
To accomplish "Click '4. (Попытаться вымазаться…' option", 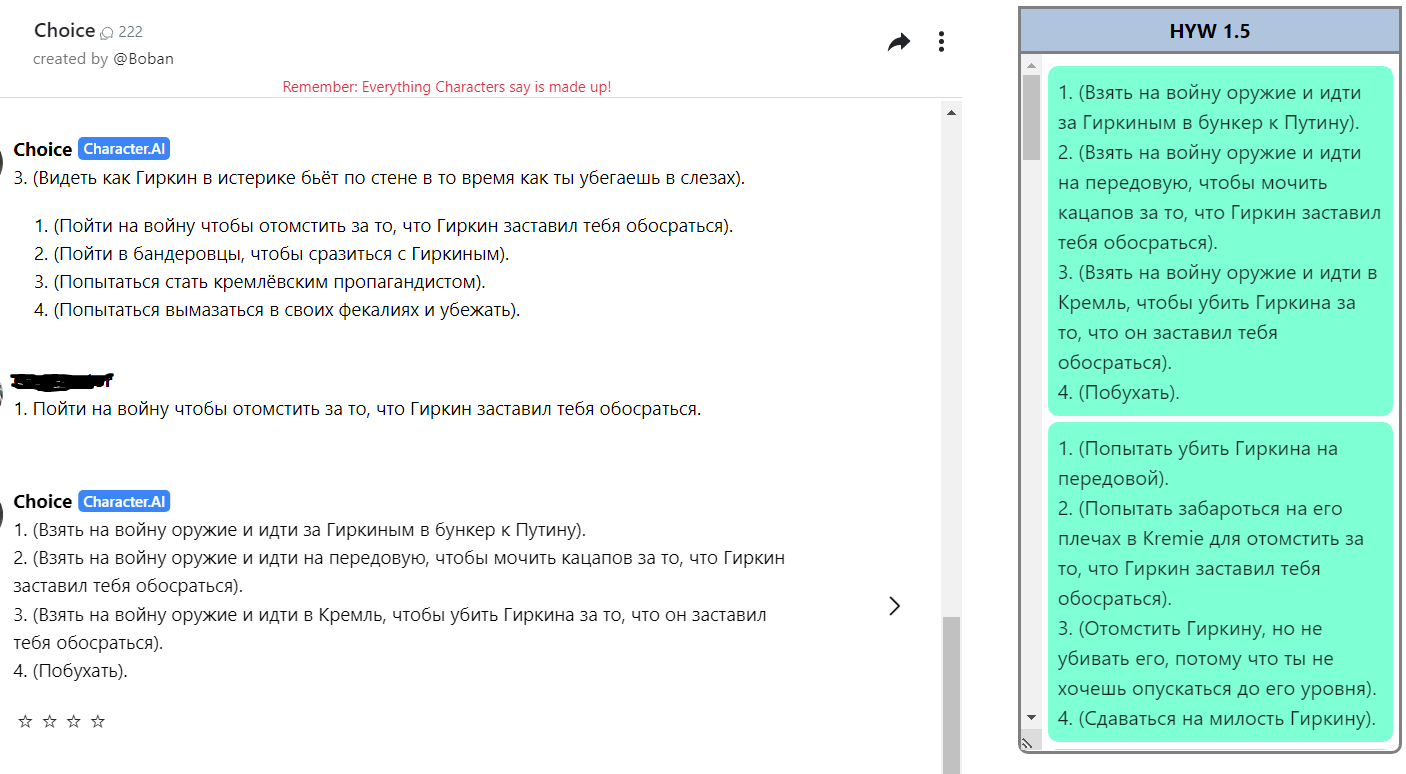I will [277, 309].
